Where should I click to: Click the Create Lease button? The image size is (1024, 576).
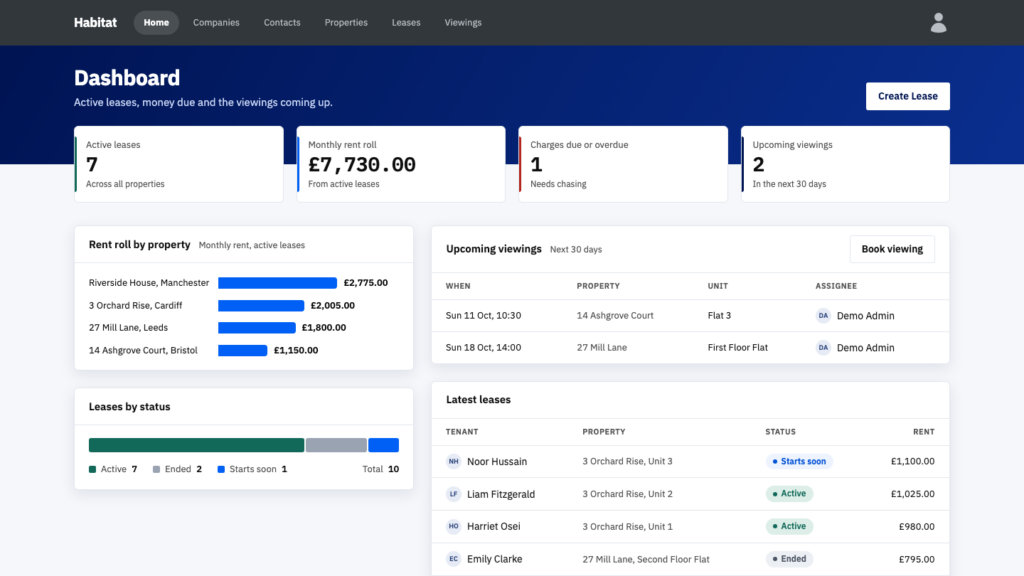pos(908,96)
